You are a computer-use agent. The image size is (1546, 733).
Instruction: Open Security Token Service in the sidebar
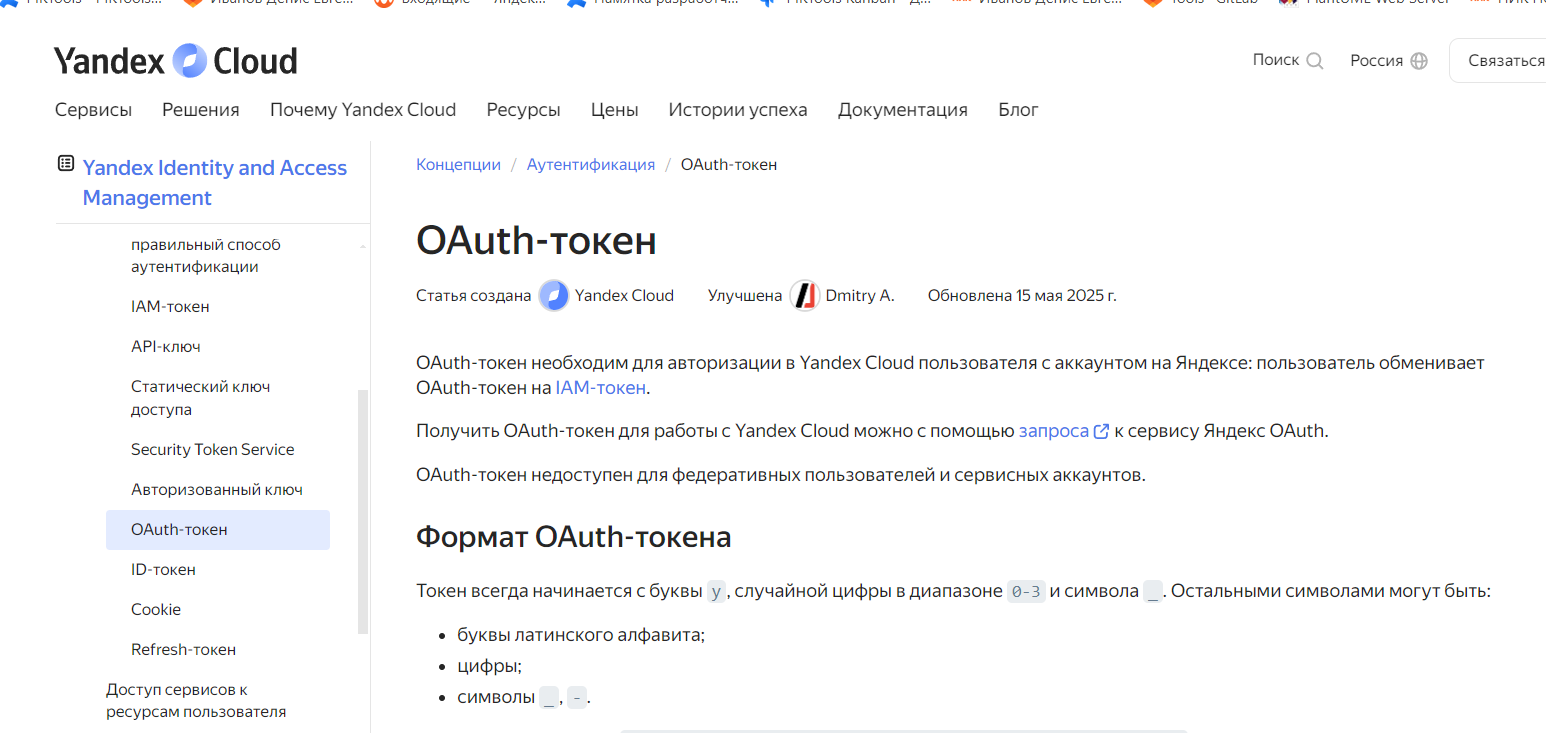(x=213, y=450)
